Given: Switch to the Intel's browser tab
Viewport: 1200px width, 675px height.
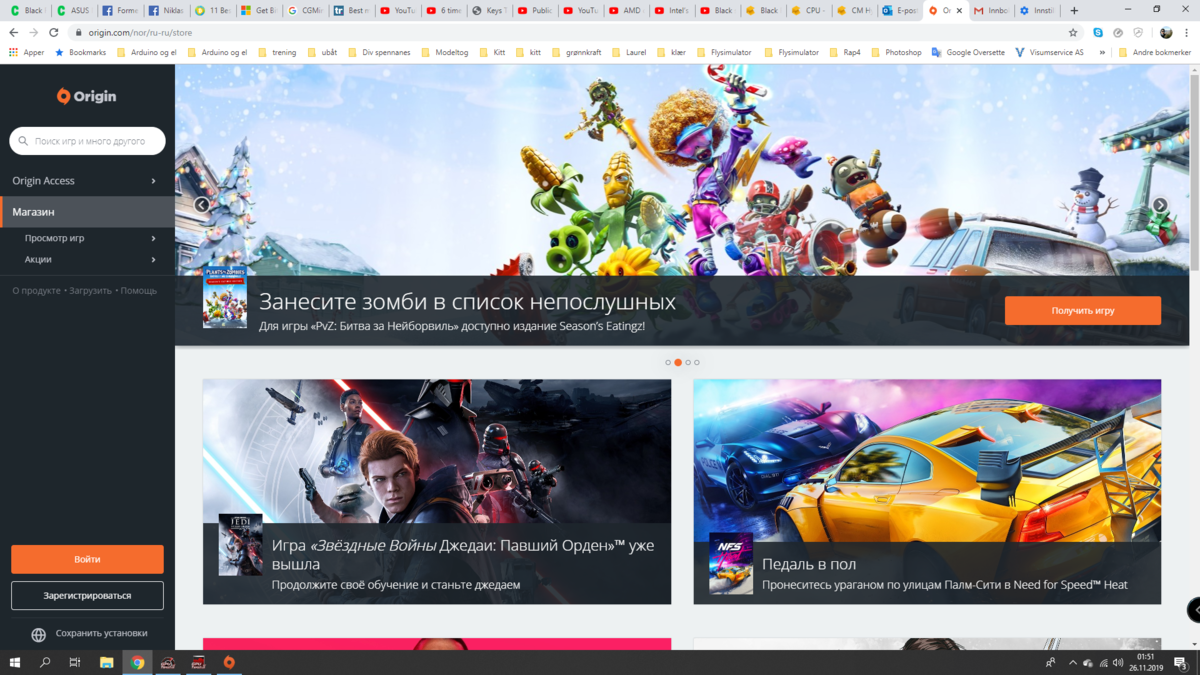Looking at the screenshot, I should click(672, 11).
